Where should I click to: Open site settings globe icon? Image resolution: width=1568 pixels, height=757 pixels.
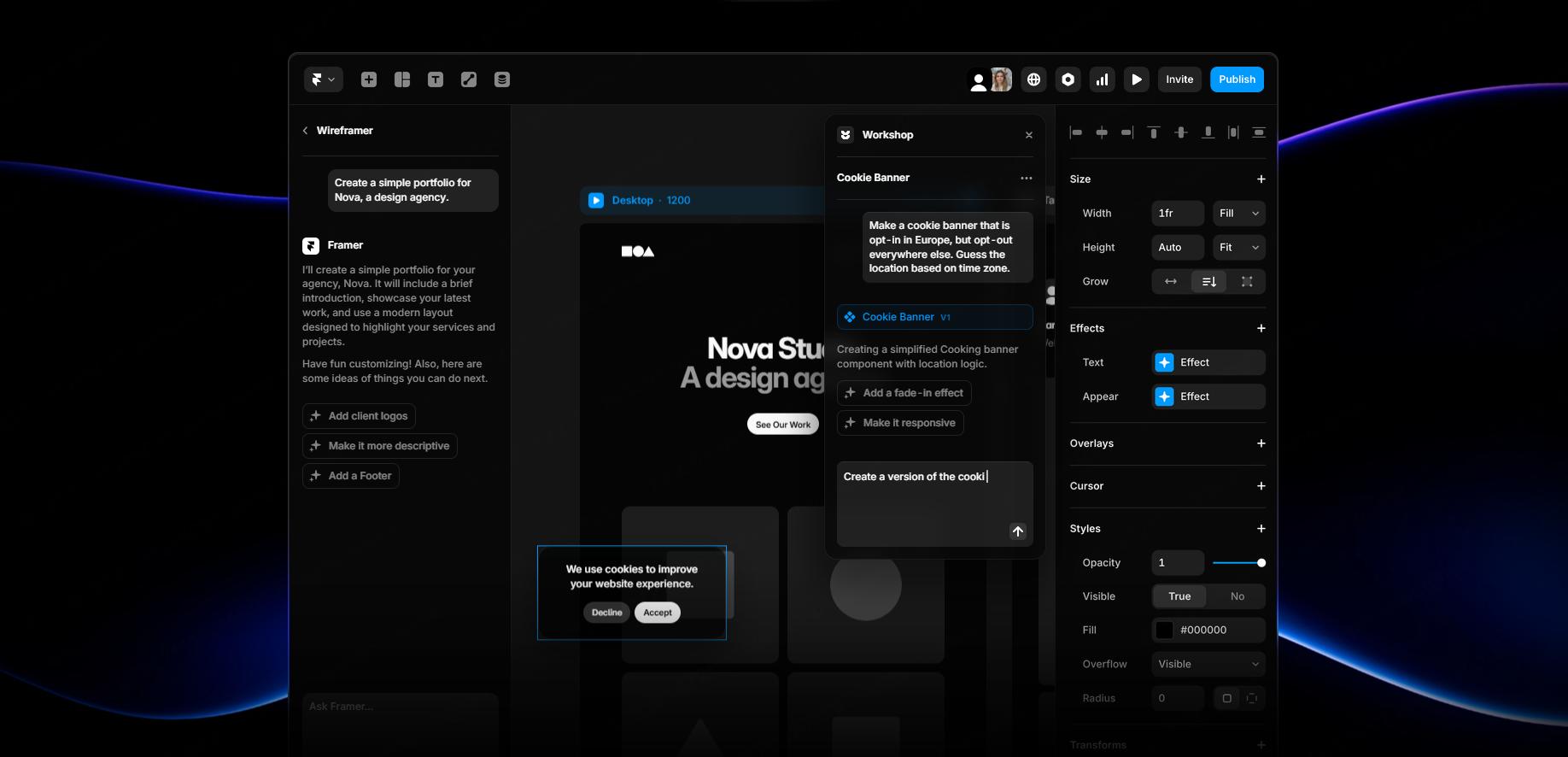pyautogui.click(x=1034, y=79)
